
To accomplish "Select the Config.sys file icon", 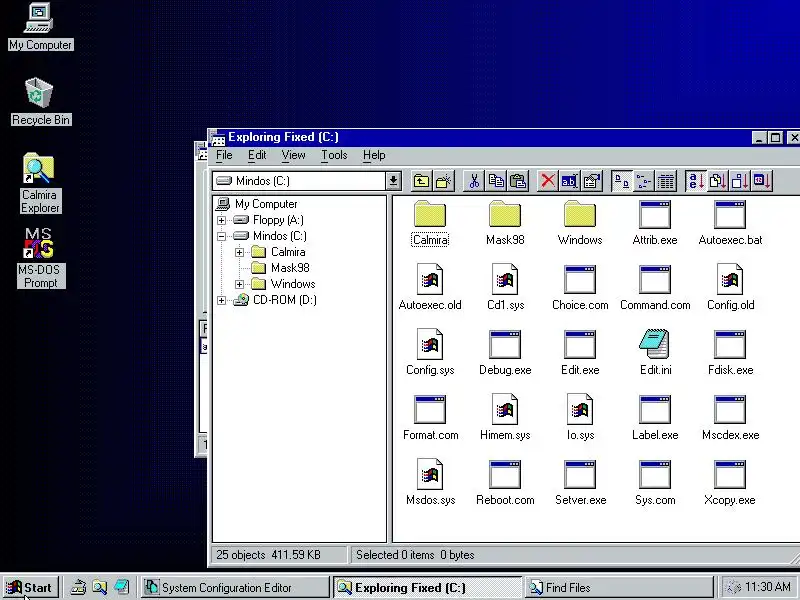I will pyautogui.click(x=430, y=344).
